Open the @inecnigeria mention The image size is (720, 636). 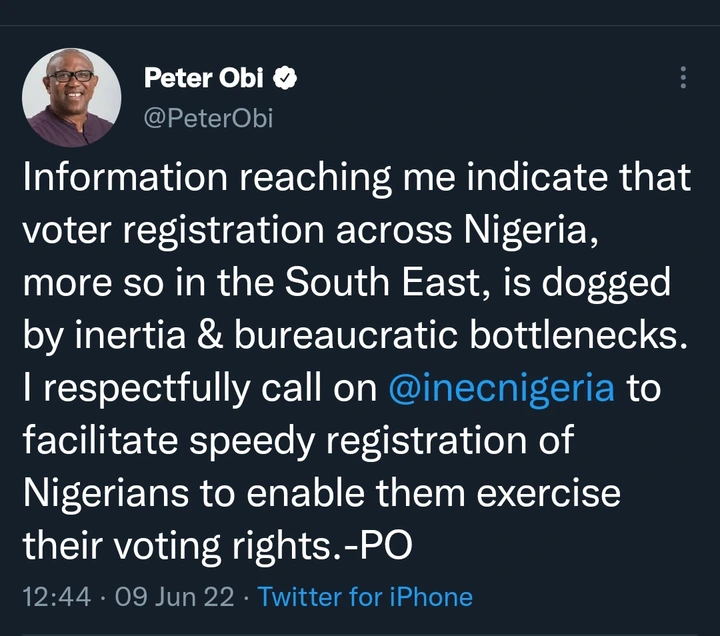(x=501, y=388)
